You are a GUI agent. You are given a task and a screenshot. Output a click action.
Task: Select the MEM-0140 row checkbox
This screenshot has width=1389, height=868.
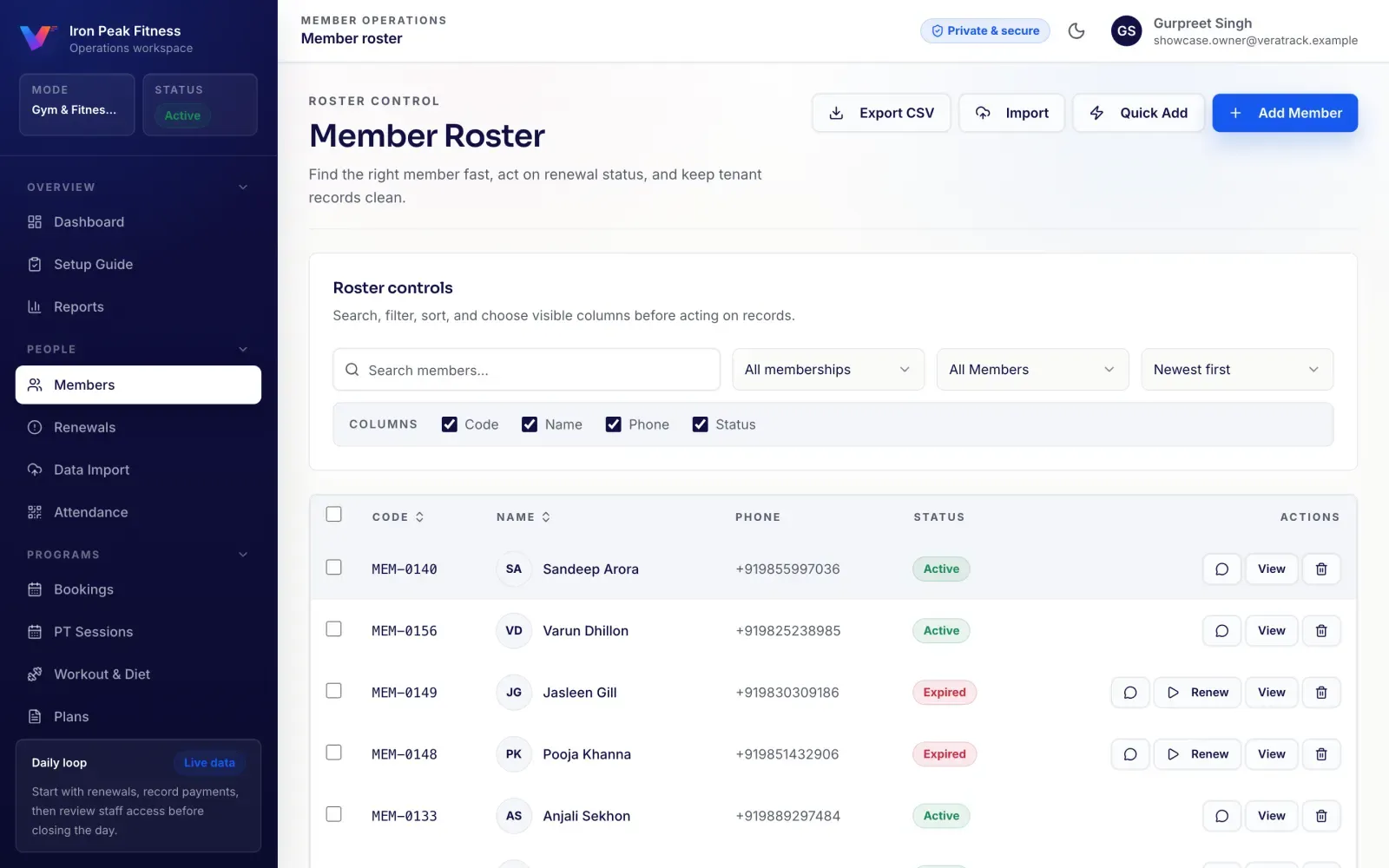coord(333,567)
